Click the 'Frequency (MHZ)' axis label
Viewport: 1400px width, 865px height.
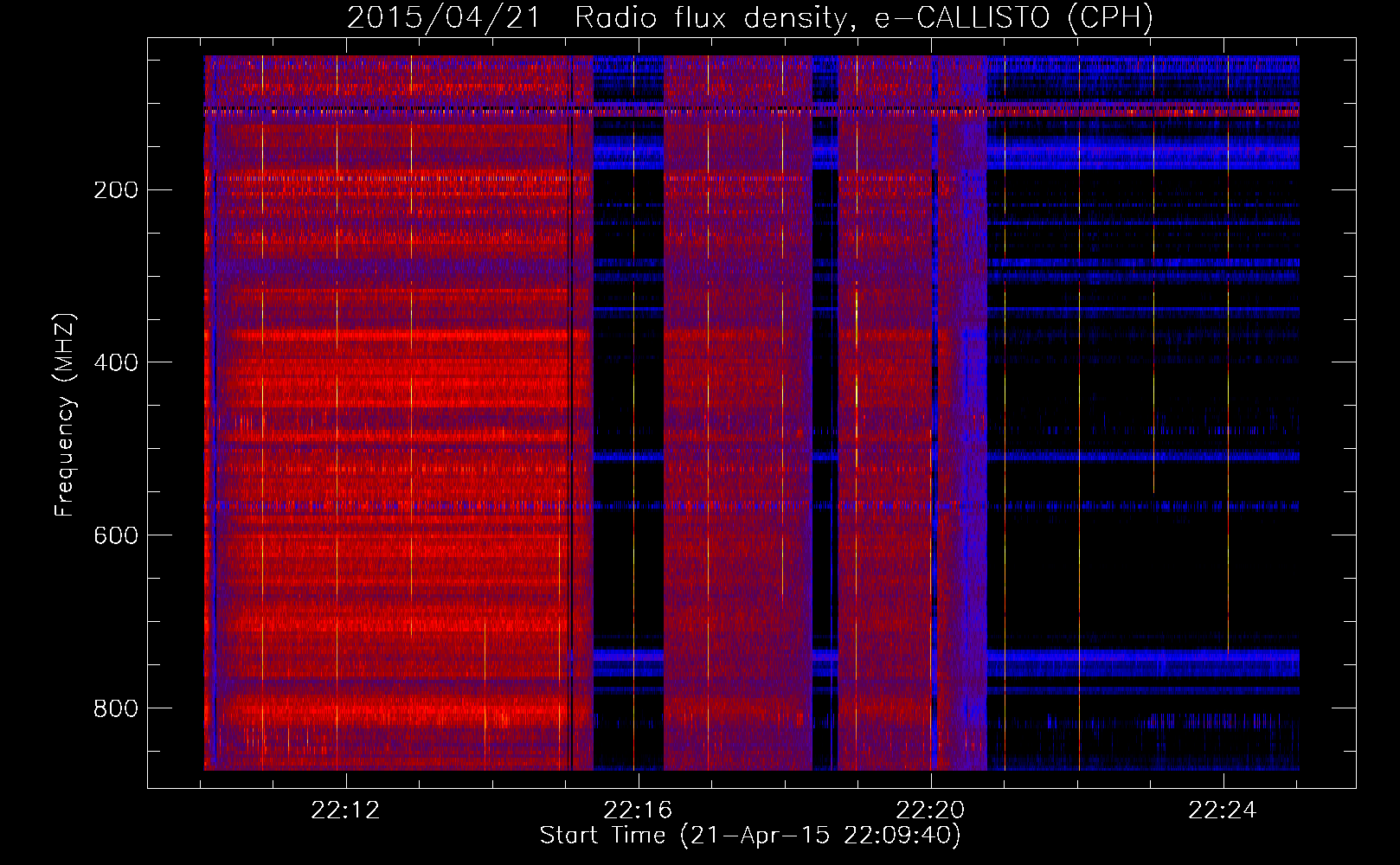click(x=65, y=415)
